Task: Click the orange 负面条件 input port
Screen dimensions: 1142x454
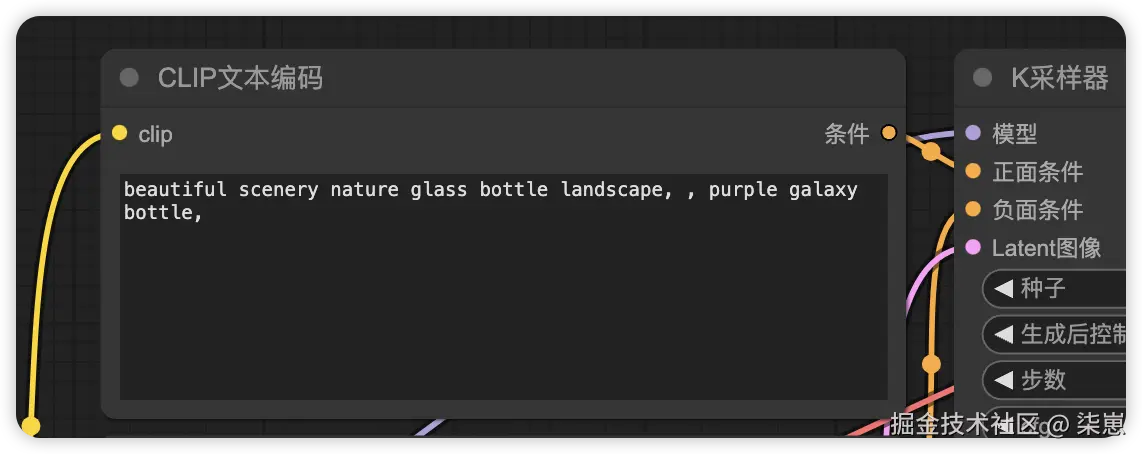Action: 973,210
